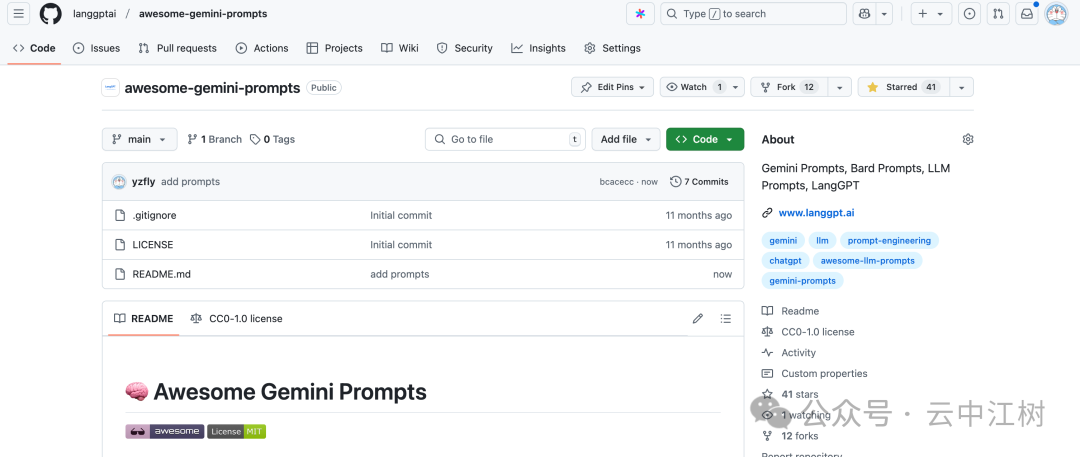Switch to the CC0-1.0 license tab

coord(236,319)
